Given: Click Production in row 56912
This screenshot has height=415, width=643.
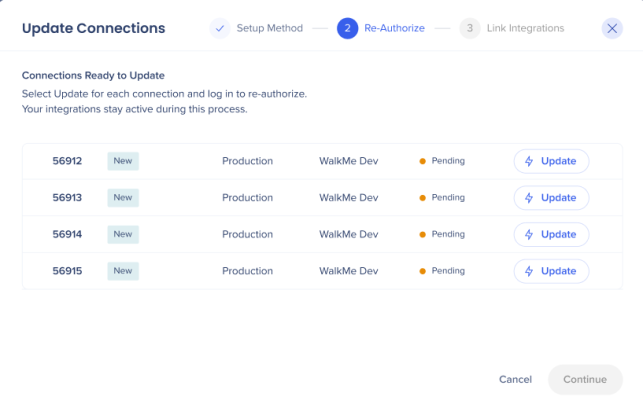Looking at the screenshot, I should [x=247, y=161].
